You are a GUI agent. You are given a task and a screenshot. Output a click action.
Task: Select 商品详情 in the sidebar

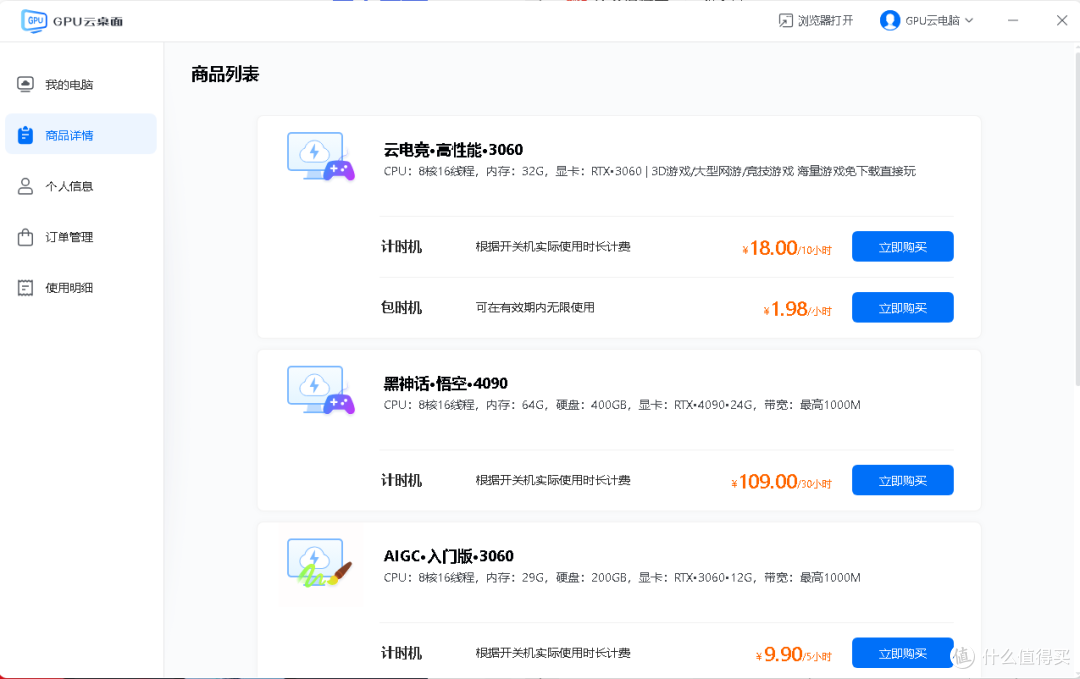tap(81, 135)
